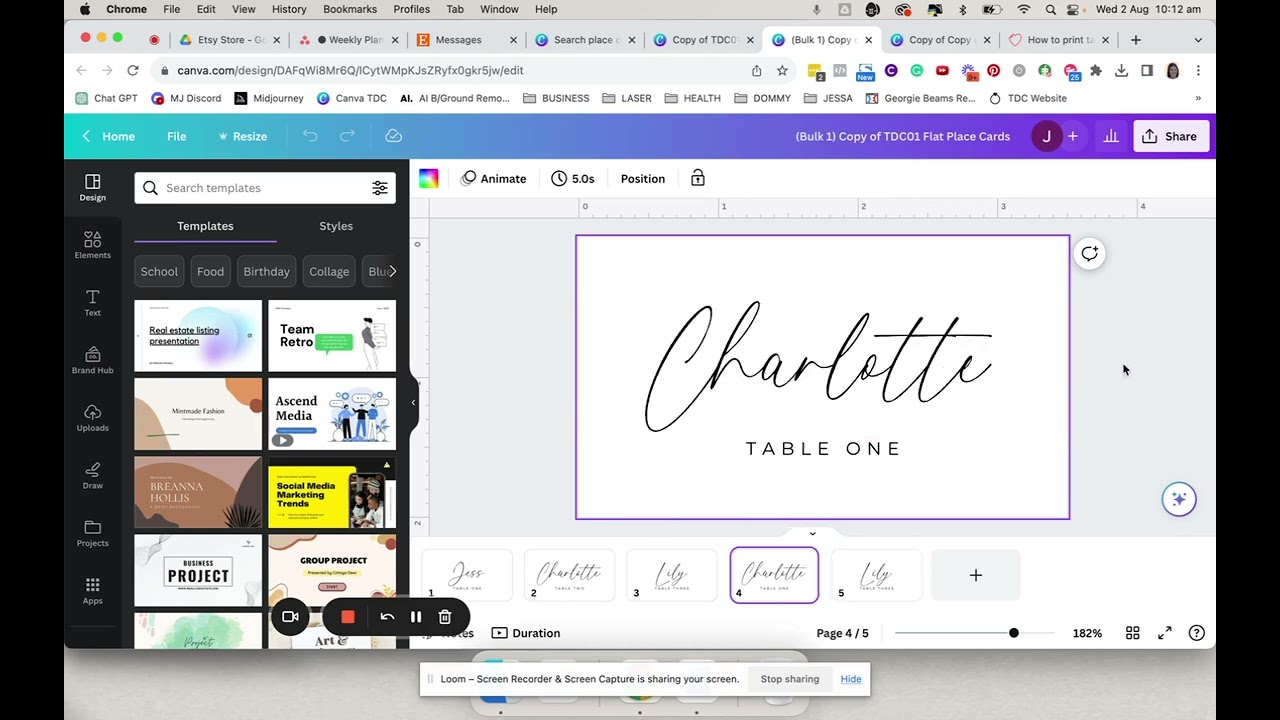The width and height of the screenshot is (1280, 720).
Task: Select the Draw tool
Action: 92,476
